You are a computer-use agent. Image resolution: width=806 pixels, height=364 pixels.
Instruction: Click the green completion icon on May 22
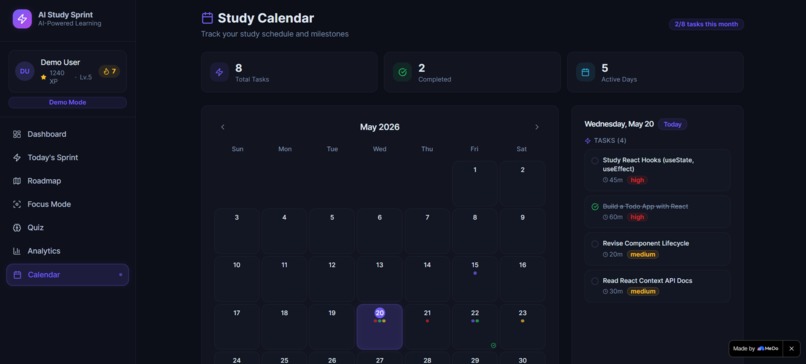tap(493, 345)
